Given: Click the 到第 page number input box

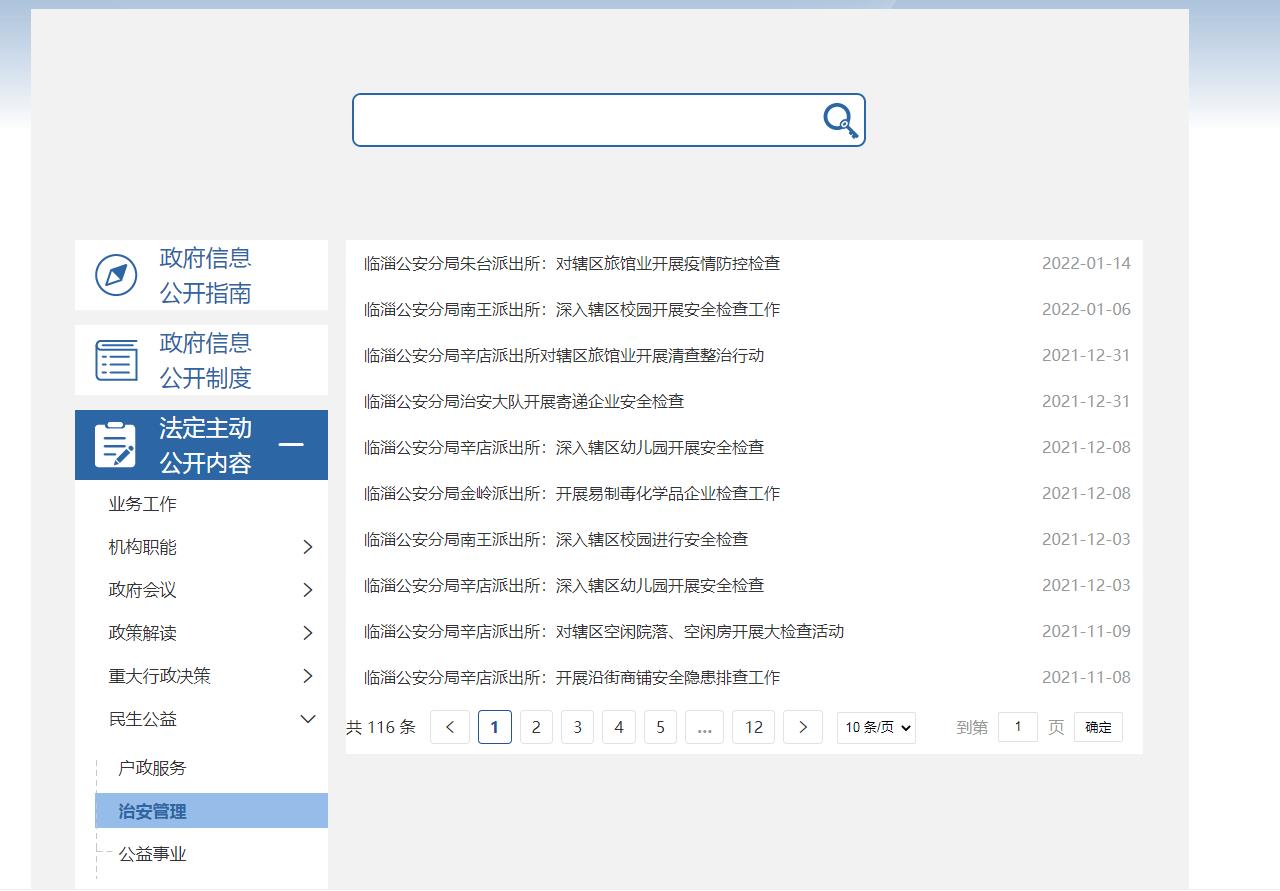Looking at the screenshot, I should tap(1017, 727).
